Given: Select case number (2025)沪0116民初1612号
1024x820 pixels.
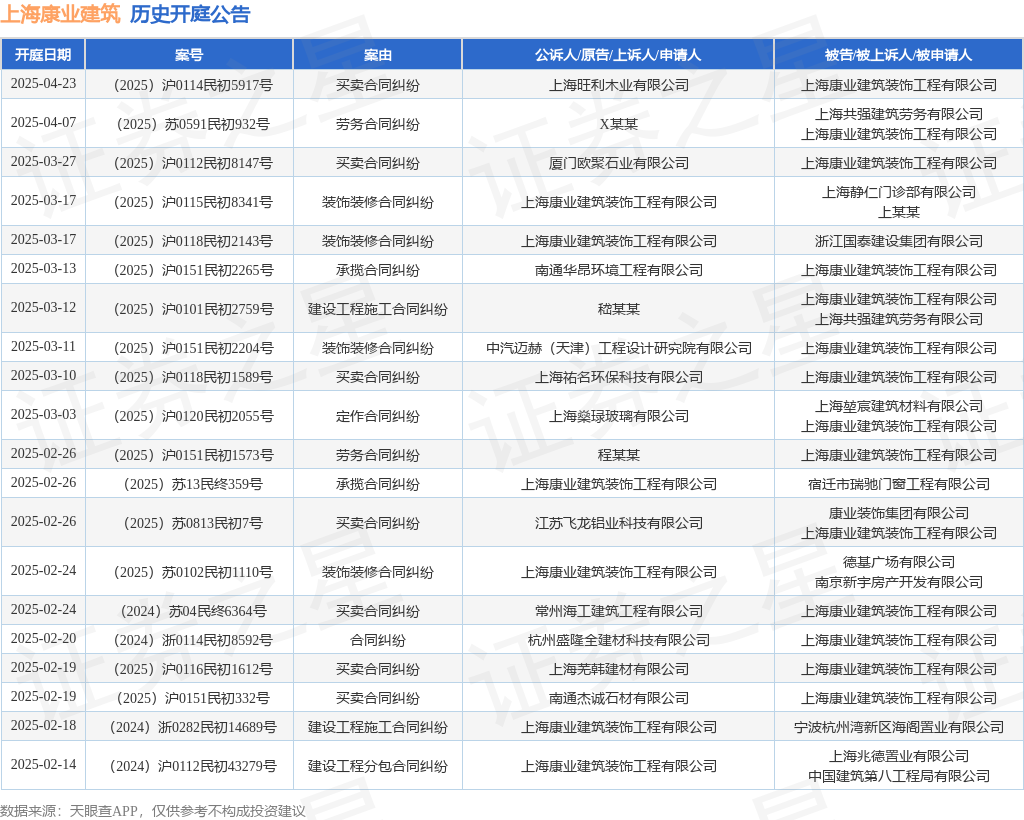Looking at the screenshot, I should (189, 670).
